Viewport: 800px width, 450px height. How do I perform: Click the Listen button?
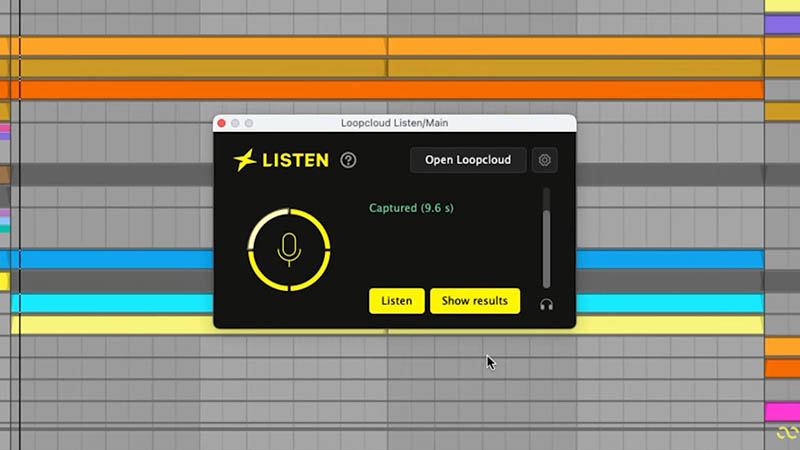[396, 301]
